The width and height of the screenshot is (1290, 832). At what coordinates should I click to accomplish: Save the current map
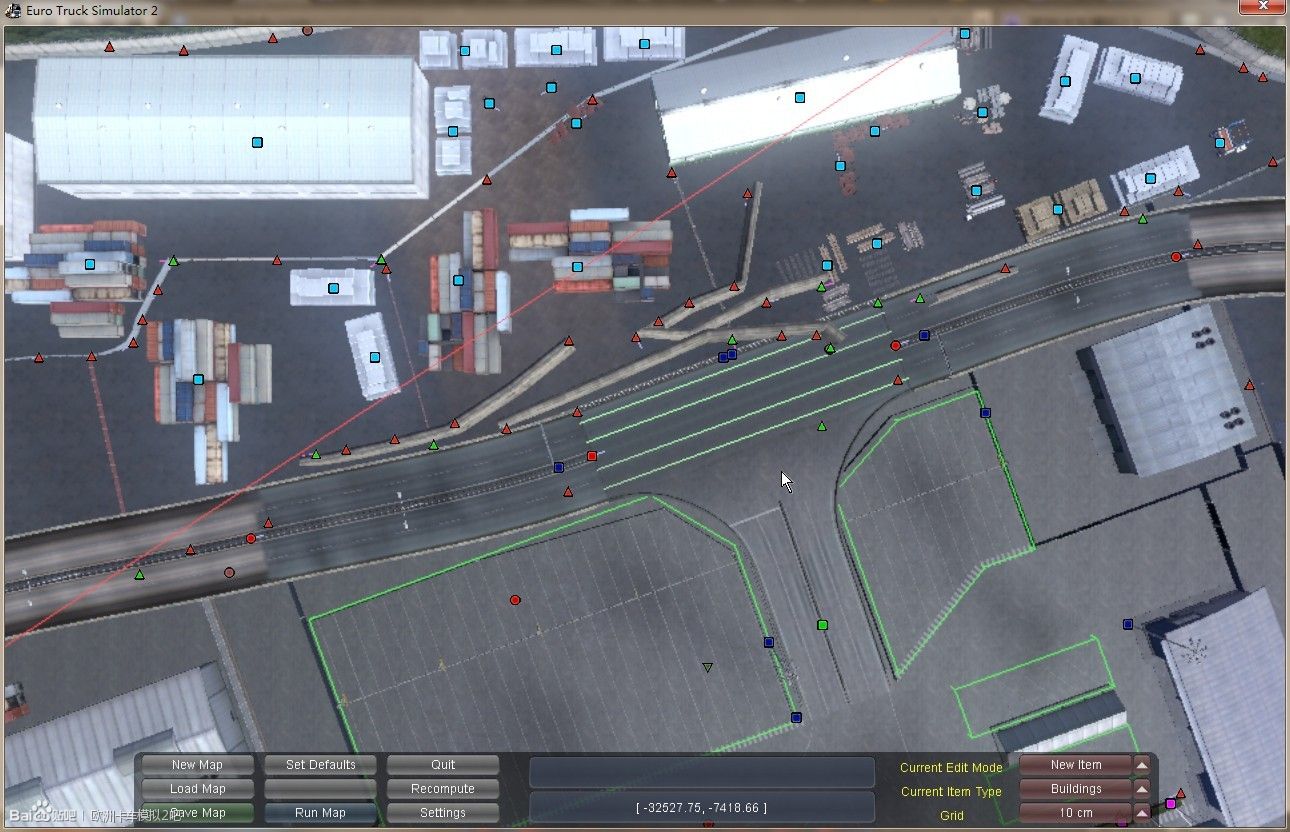coord(197,813)
